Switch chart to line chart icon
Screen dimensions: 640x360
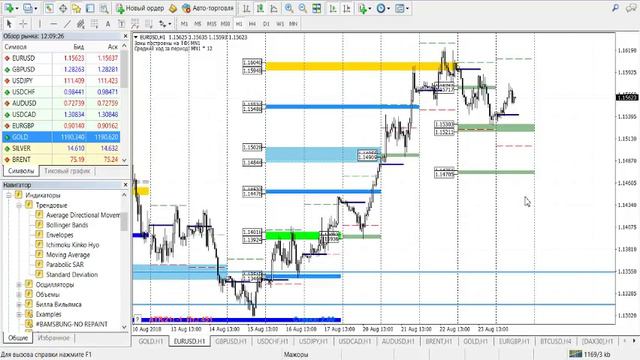274,8
